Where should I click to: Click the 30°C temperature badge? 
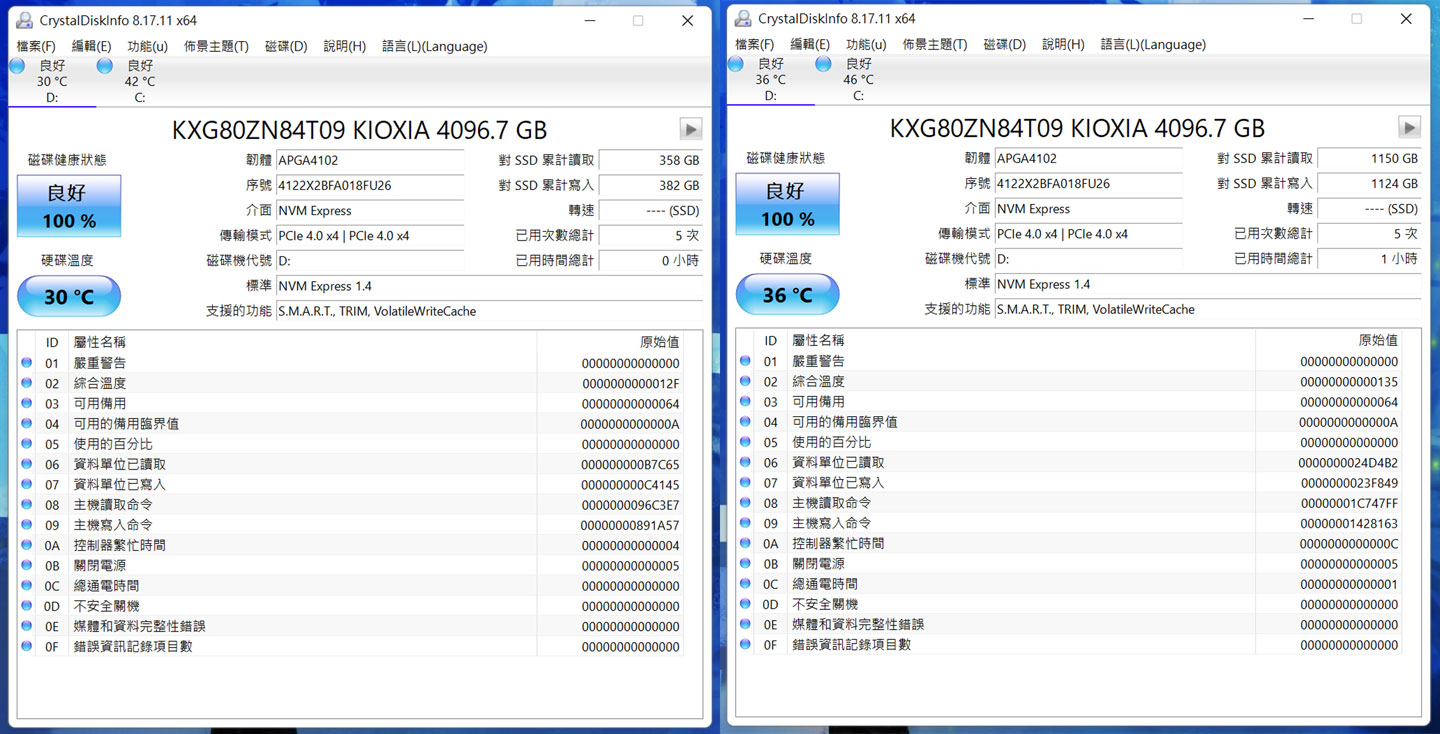pos(68,296)
